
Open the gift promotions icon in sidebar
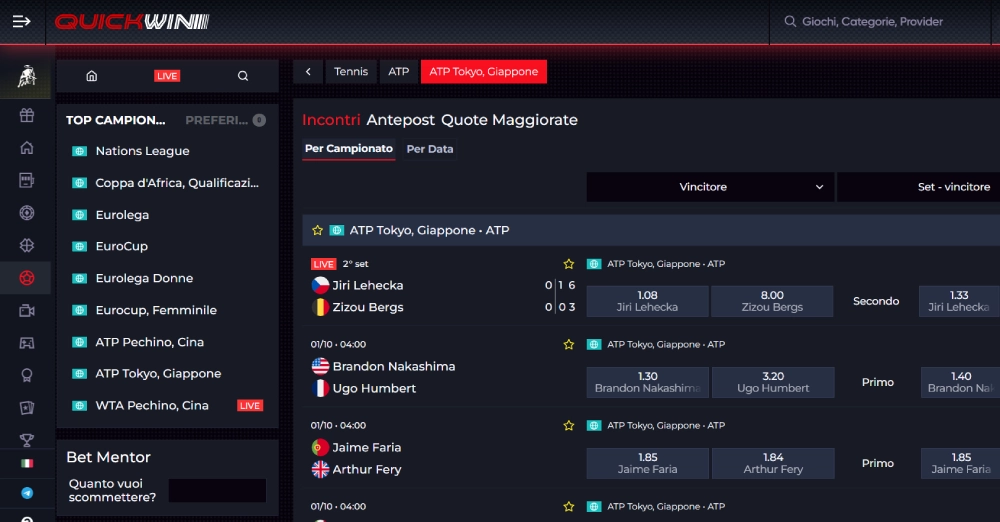[x=26, y=116]
